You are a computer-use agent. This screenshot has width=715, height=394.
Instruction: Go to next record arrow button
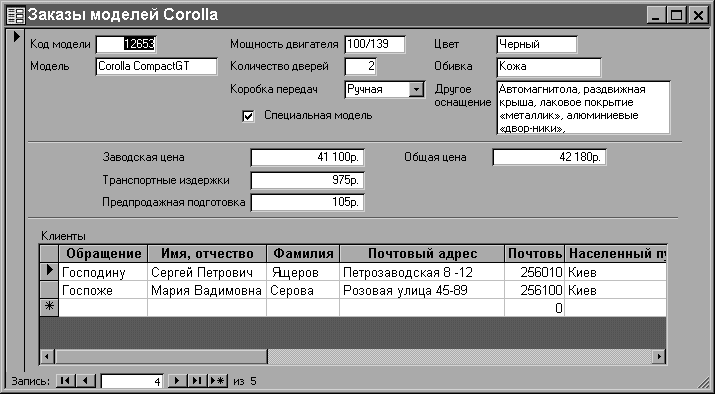[x=178, y=380]
